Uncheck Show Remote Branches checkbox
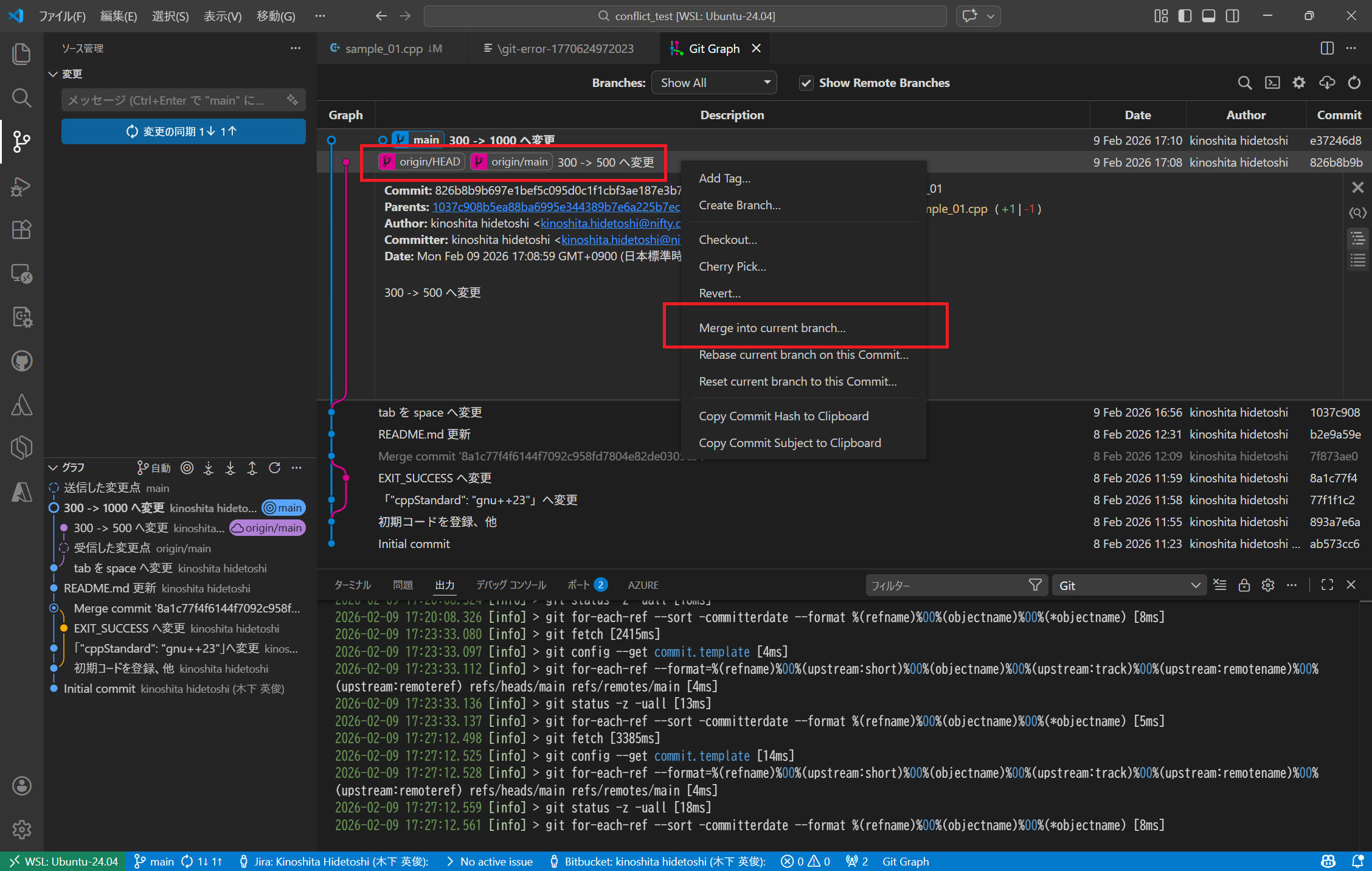The height and width of the screenshot is (871, 1372). tap(806, 83)
